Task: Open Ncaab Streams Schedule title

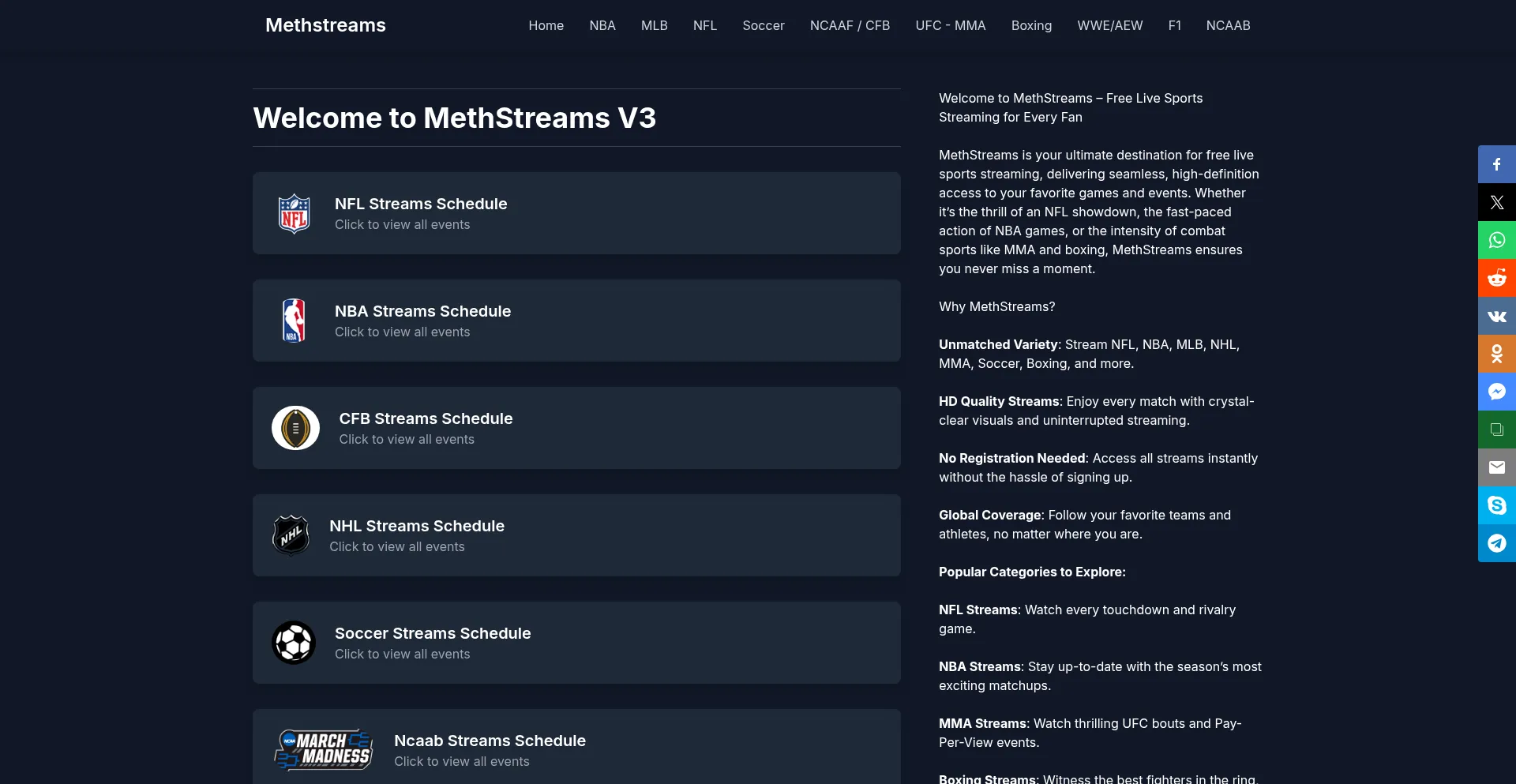Action: tap(490, 741)
